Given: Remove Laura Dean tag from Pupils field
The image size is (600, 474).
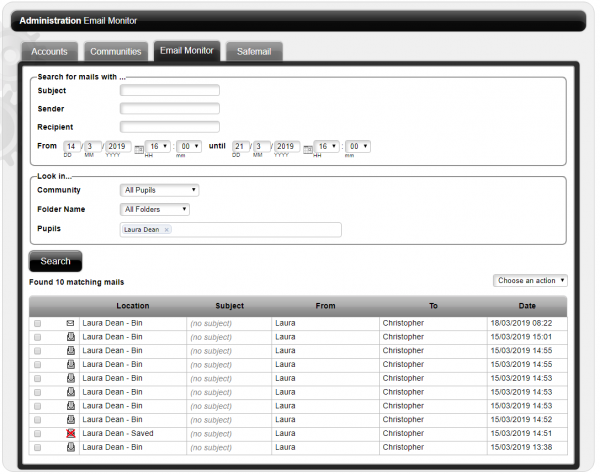Looking at the screenshot, I should 167,230.
